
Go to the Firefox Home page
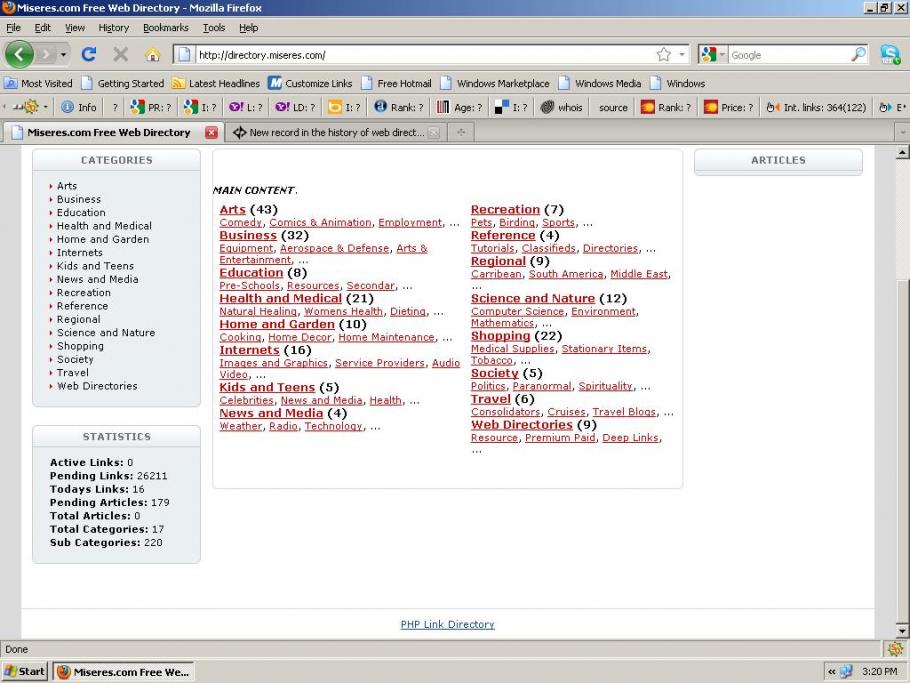[152, 54]
